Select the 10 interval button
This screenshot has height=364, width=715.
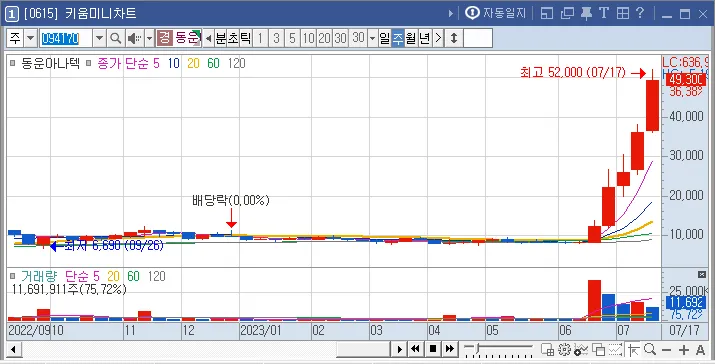[x=308, y=38]
